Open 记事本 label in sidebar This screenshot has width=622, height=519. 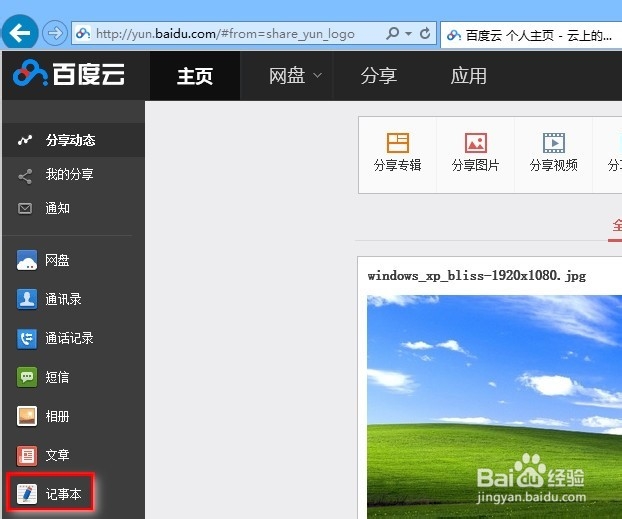coord(63,494)
